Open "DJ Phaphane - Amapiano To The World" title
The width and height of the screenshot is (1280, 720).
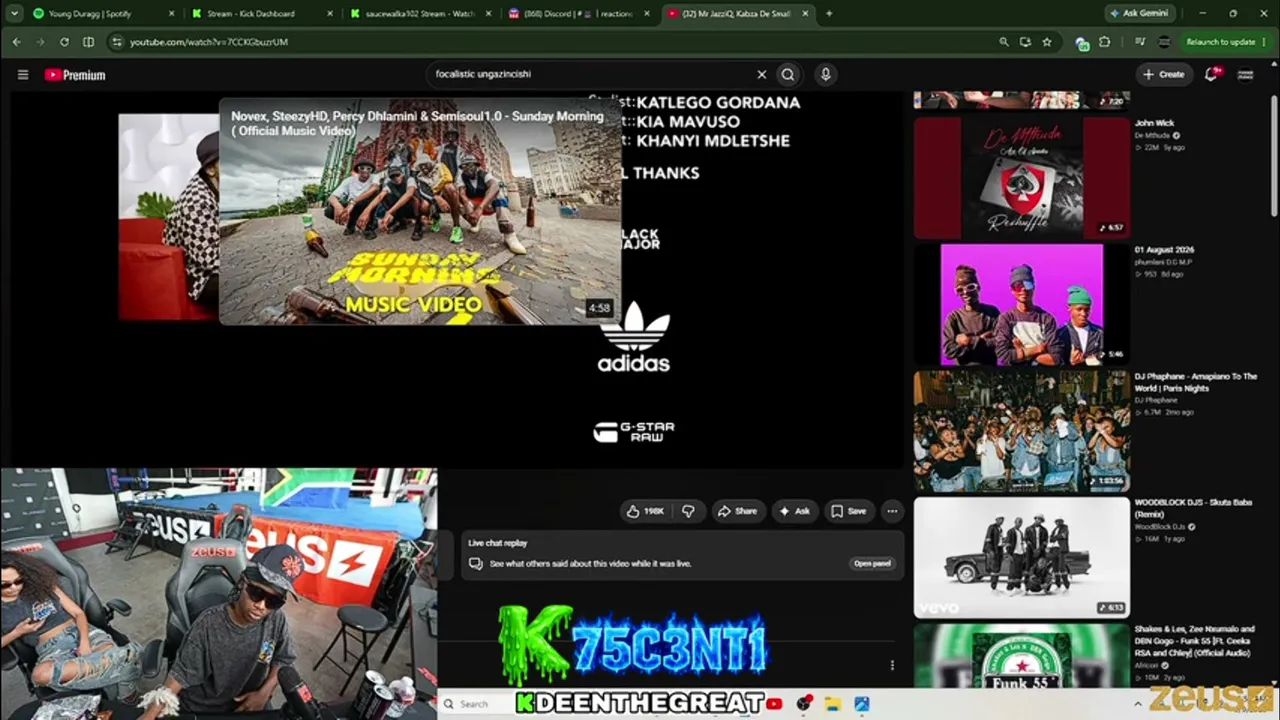[x=1196, y=382]
